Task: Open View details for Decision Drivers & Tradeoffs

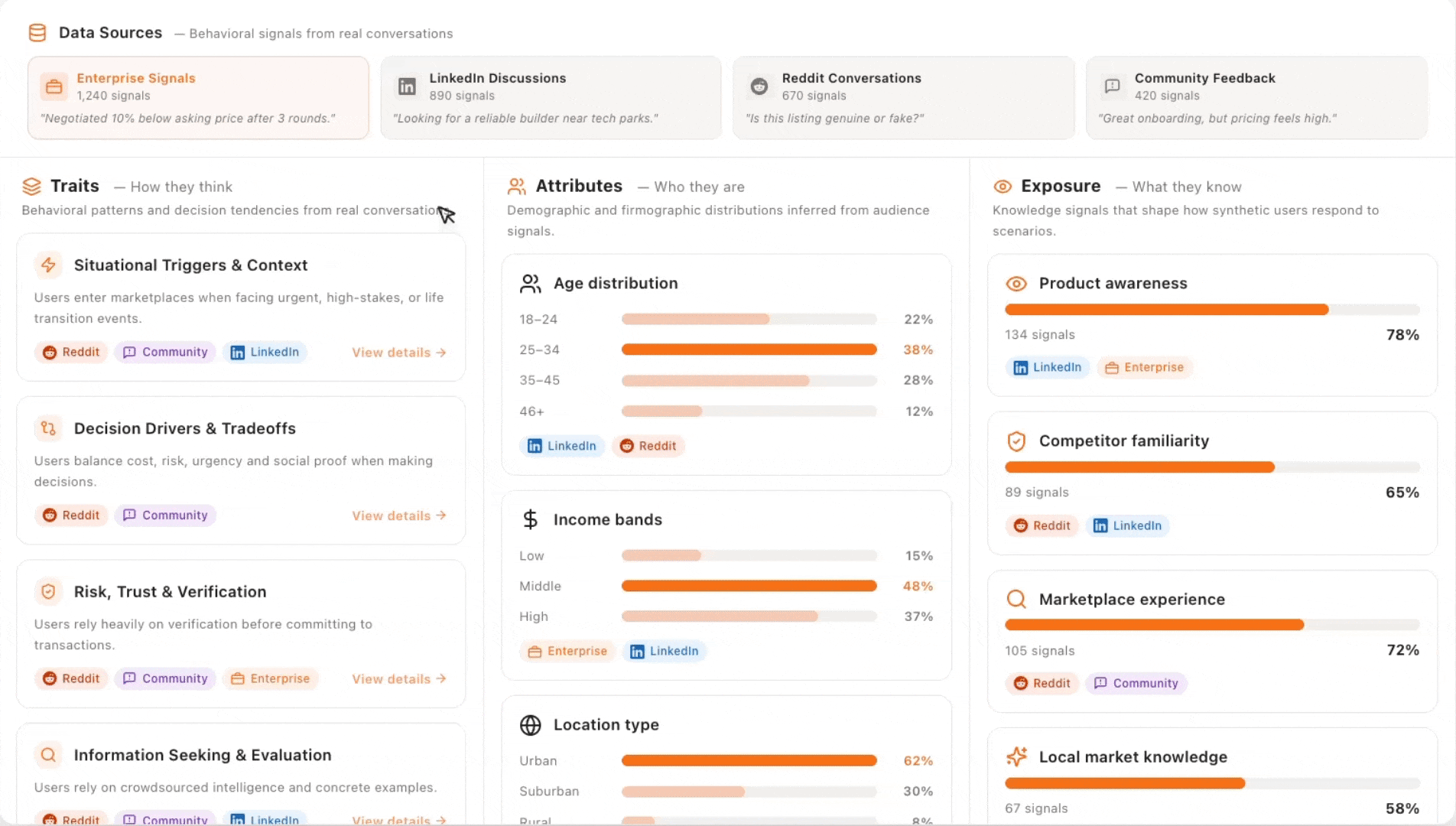Action: coord(397,515)
